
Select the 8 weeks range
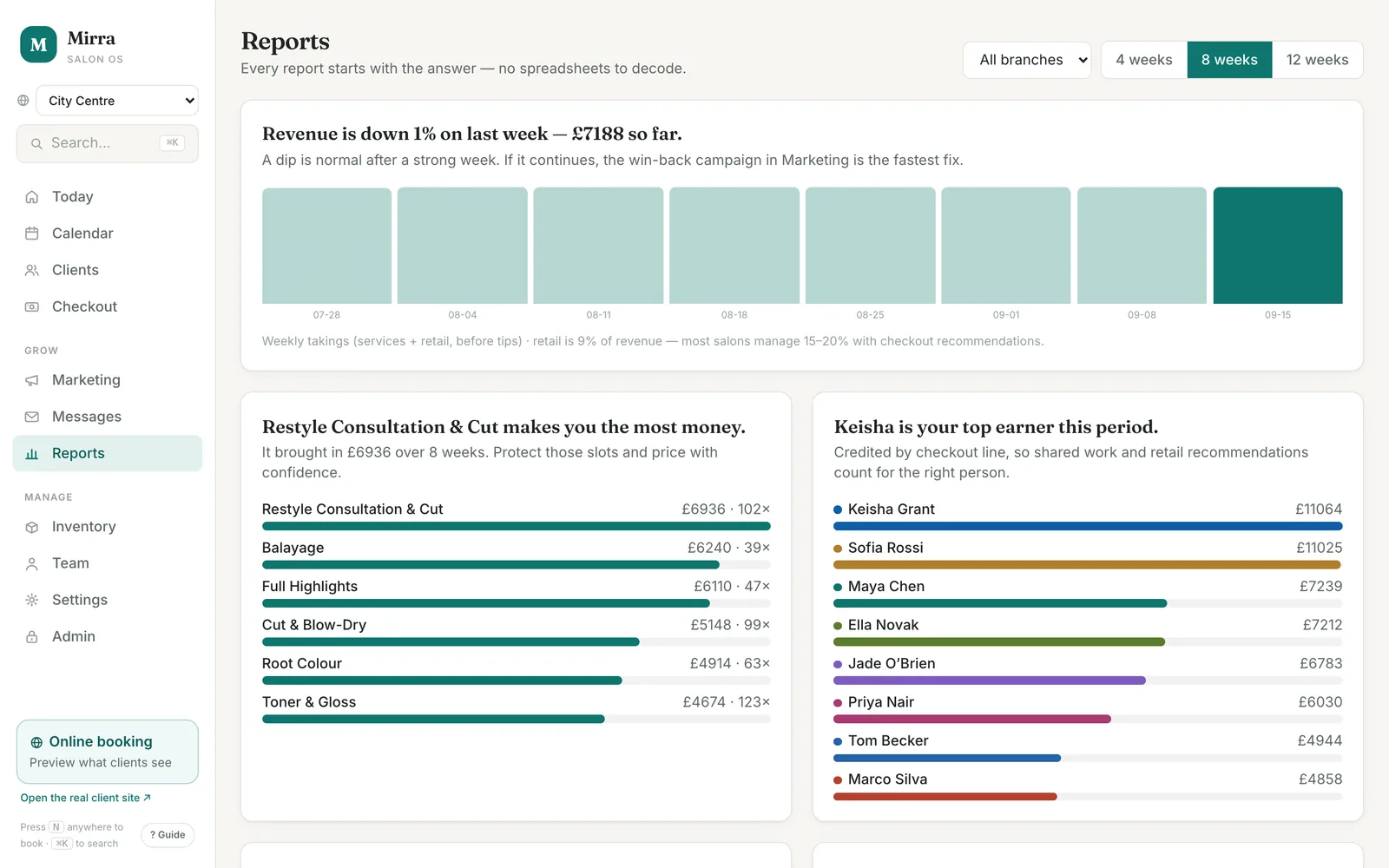click(1229, 60)
